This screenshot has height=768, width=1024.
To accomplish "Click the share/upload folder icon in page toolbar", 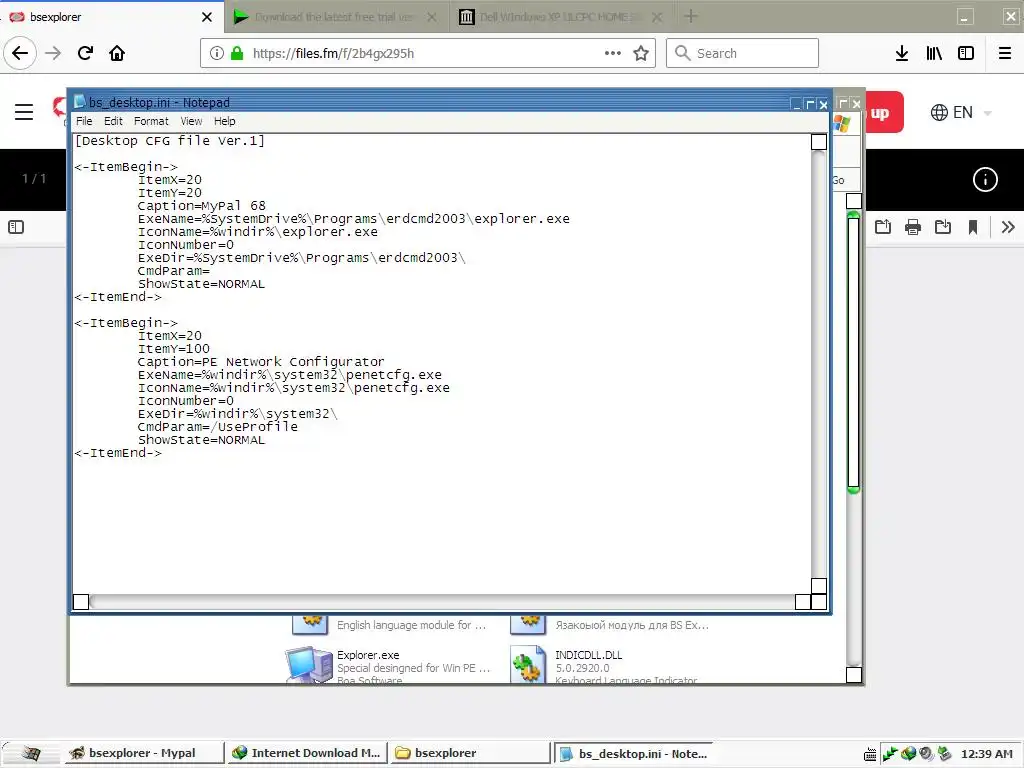I will [883, 227].
